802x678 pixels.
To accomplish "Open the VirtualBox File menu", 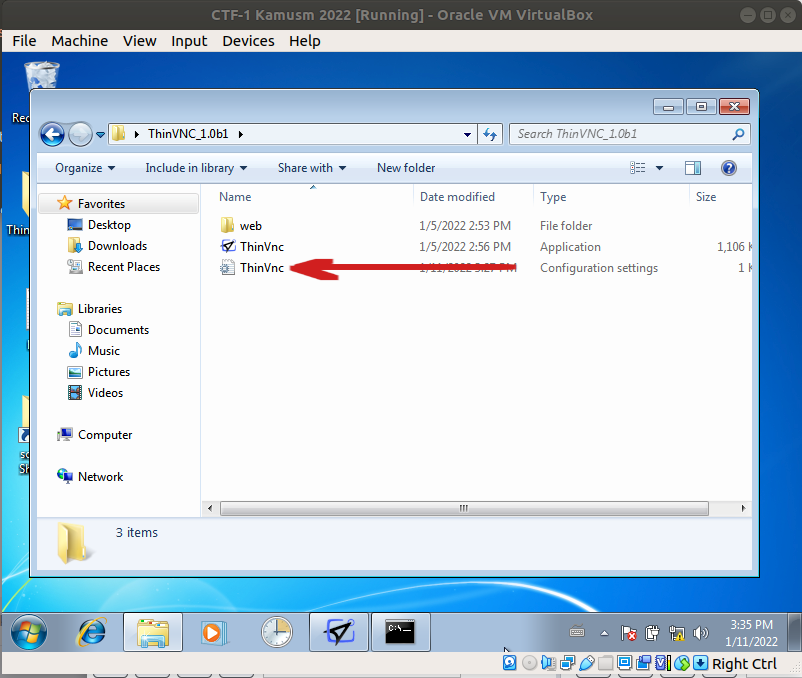I will pyautogui.click(x=24, y=41).
